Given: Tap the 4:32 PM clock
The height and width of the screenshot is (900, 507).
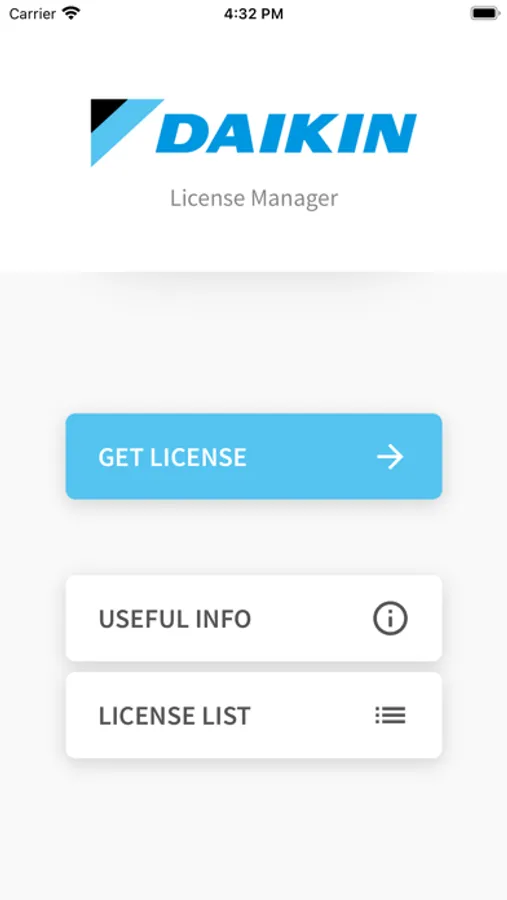Looking at the screenshot, I should (x=253, y=14).
